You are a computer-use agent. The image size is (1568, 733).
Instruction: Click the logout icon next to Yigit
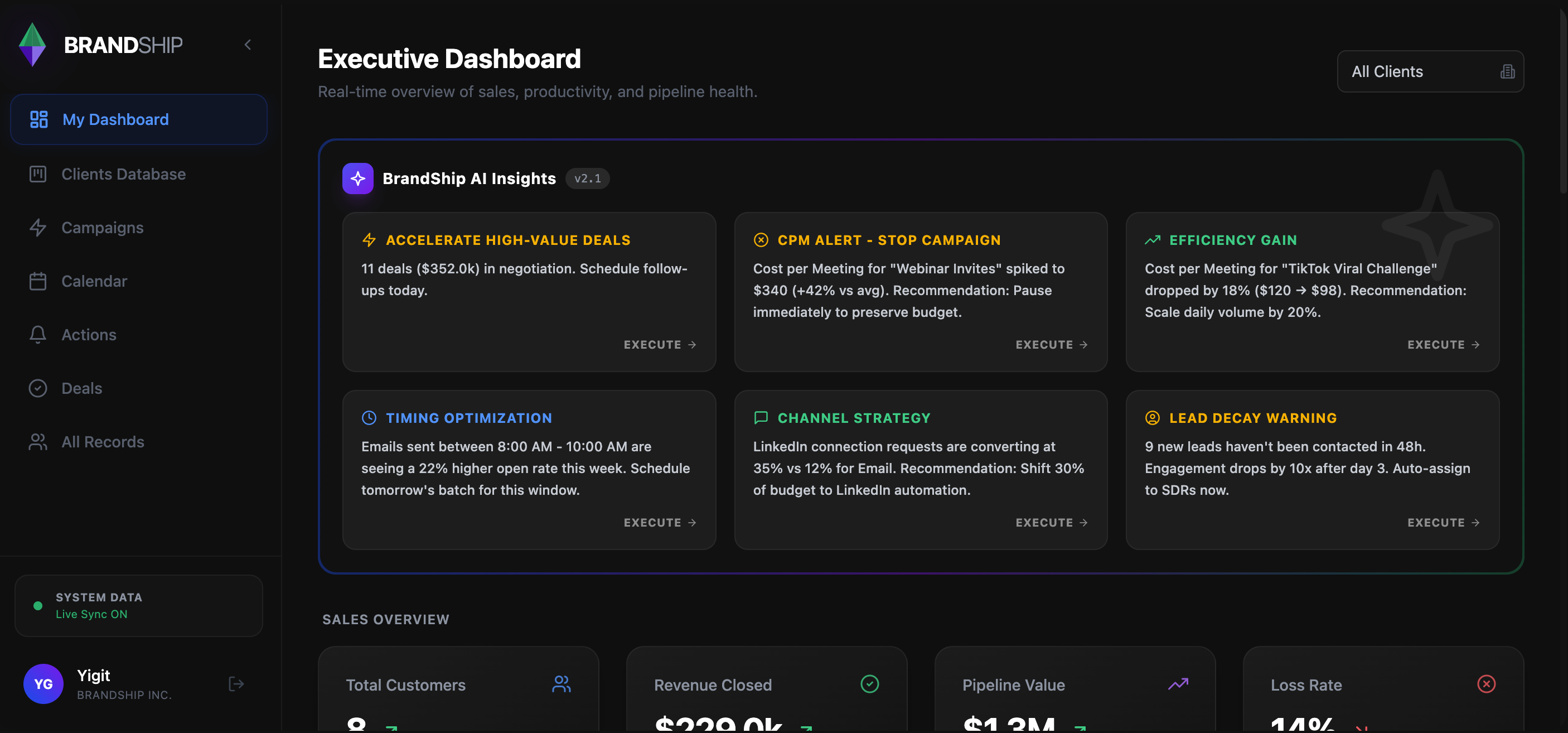click(236, 684)
